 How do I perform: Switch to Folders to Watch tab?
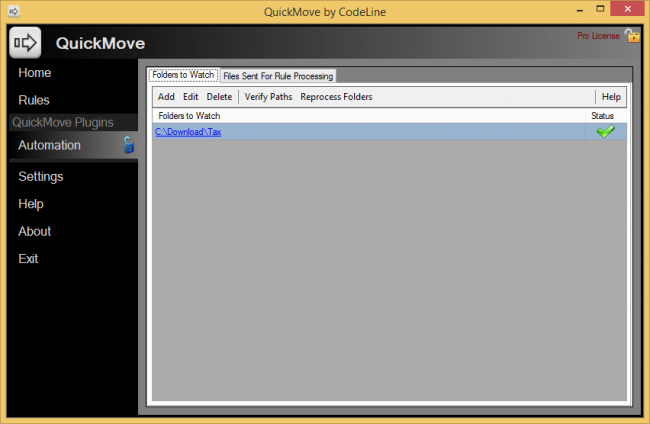[183, 75]
